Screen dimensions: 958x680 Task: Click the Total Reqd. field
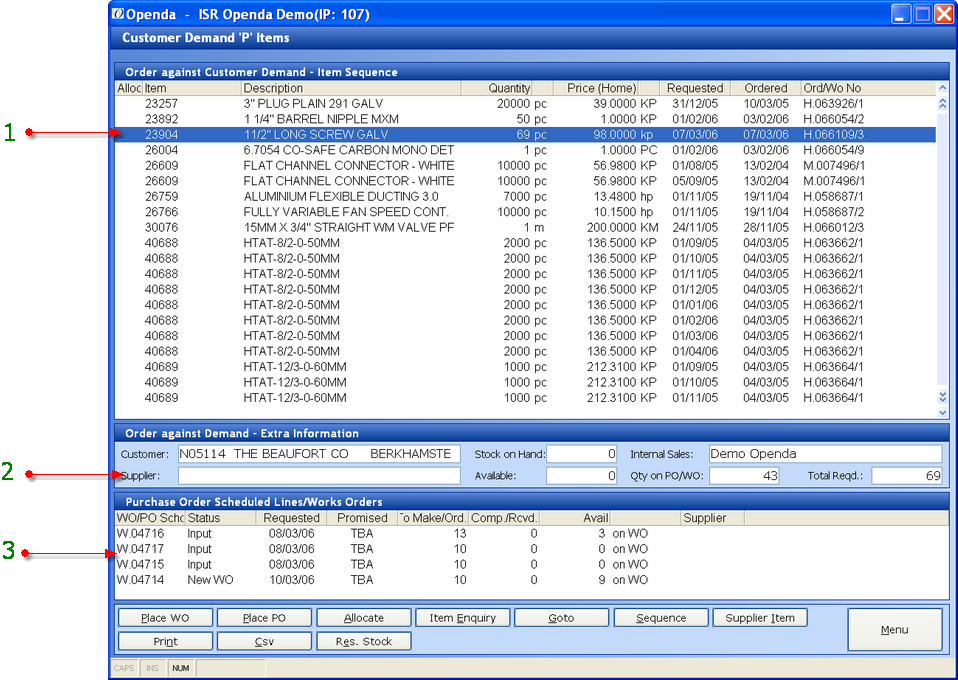[907, 475]
